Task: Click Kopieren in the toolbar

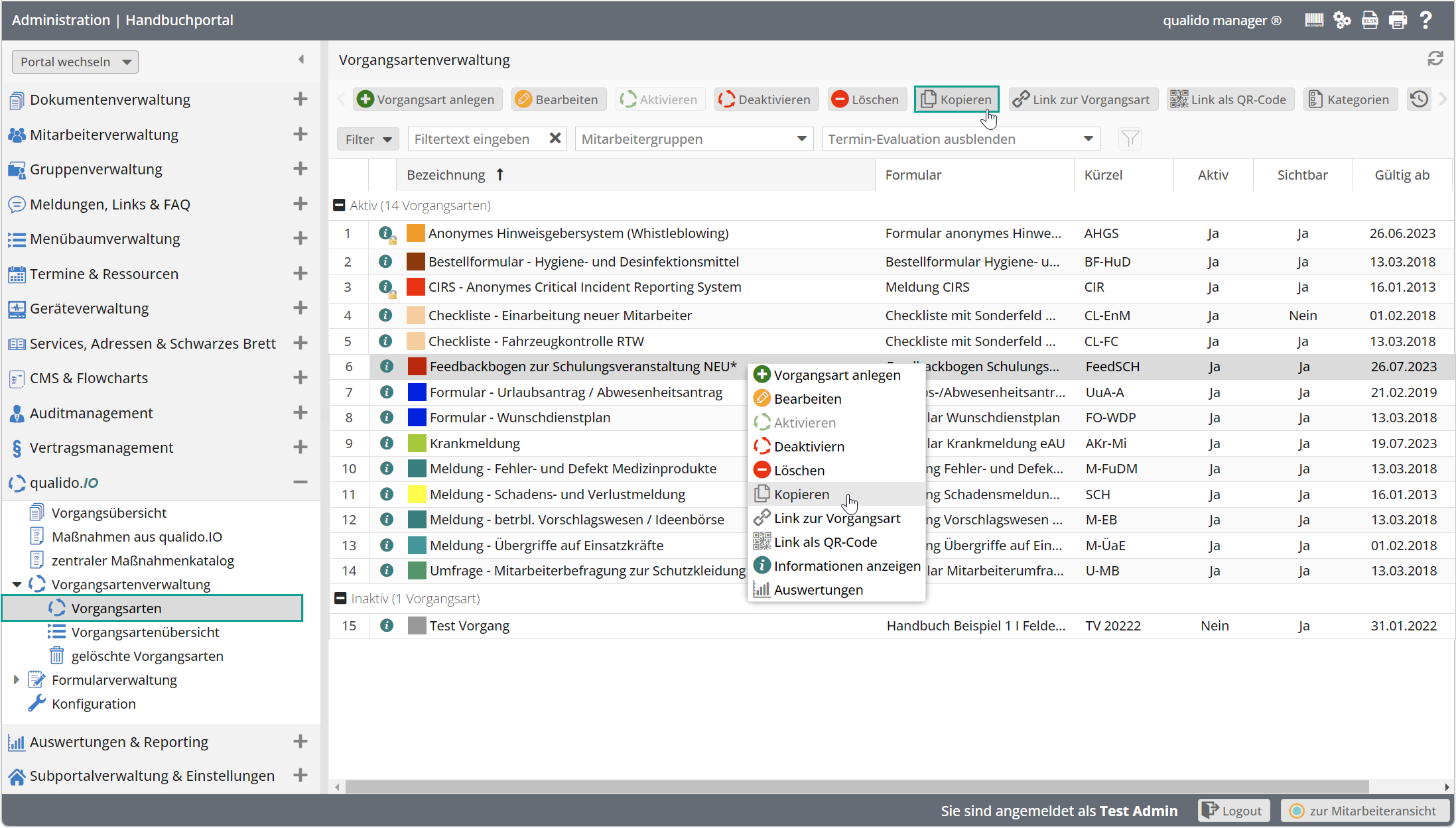Action: click(957, 99)
